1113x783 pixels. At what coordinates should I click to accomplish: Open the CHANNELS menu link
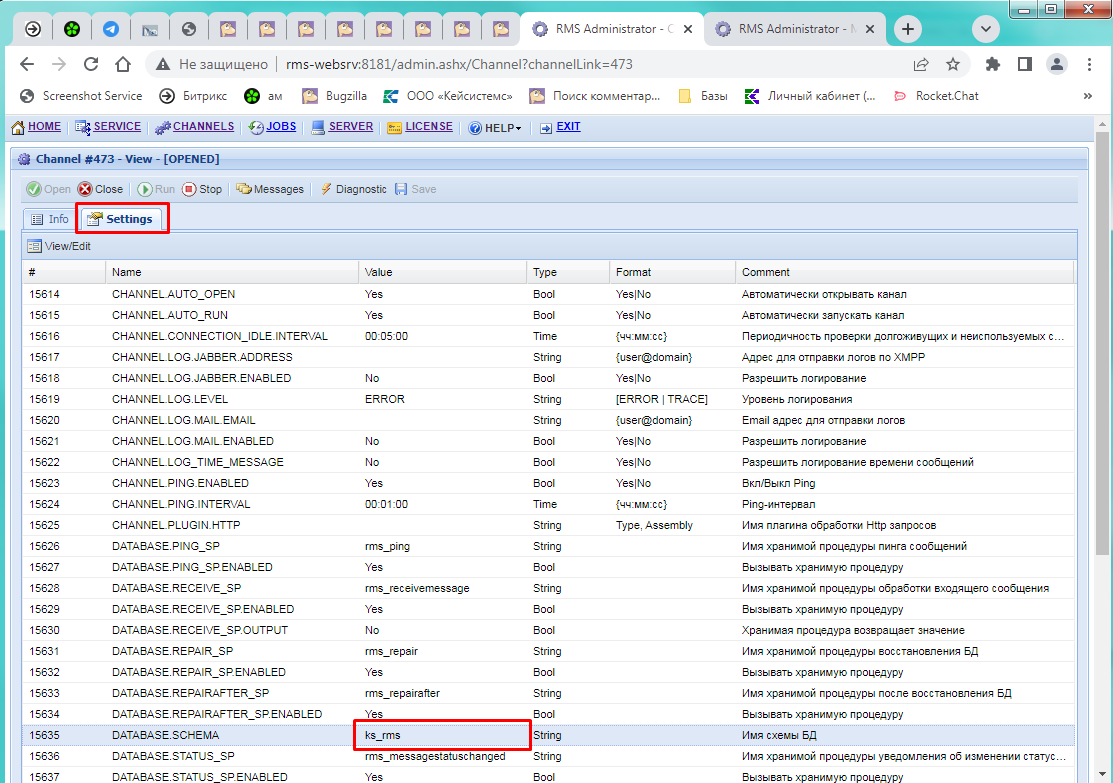point(194,126)
